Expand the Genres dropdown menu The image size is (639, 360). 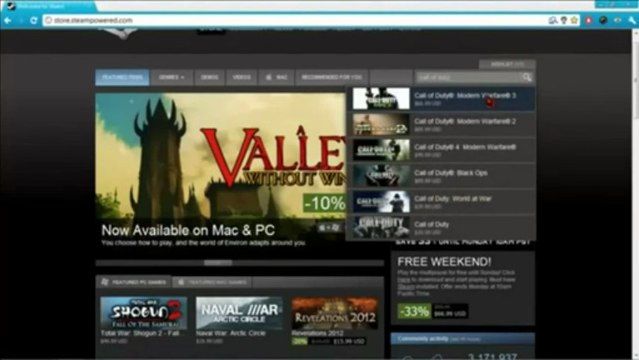171,77
